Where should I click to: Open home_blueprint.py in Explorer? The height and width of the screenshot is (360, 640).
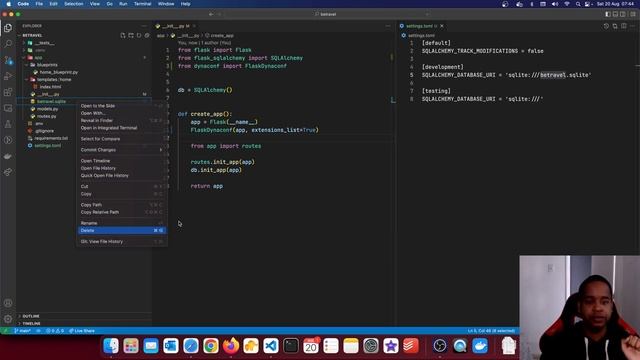click(58, 72)
